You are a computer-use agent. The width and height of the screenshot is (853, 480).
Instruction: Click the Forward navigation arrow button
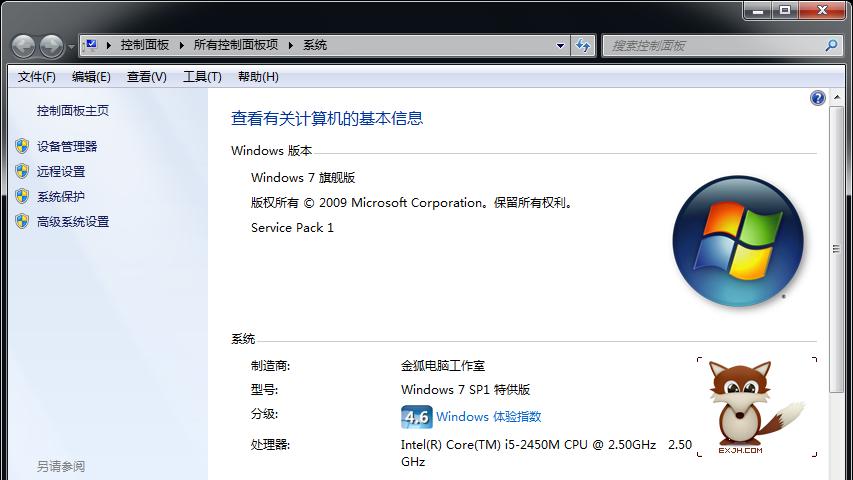[x=52, y=46]
